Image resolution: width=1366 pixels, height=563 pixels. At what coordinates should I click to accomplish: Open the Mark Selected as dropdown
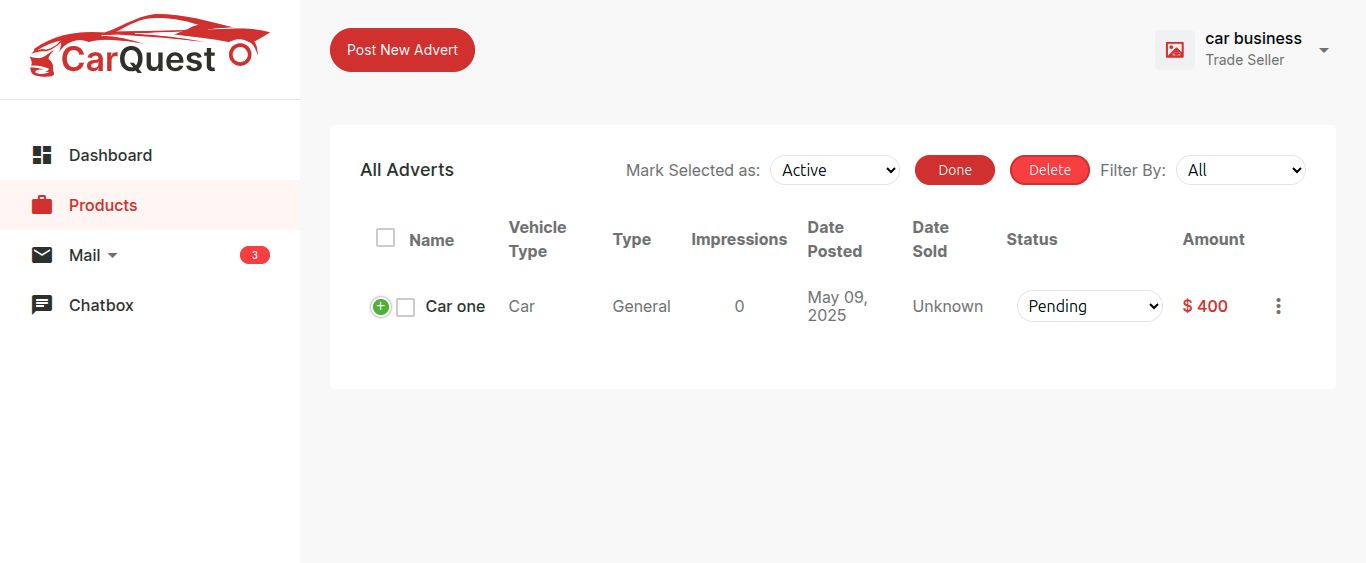click(x=835, y=170)
